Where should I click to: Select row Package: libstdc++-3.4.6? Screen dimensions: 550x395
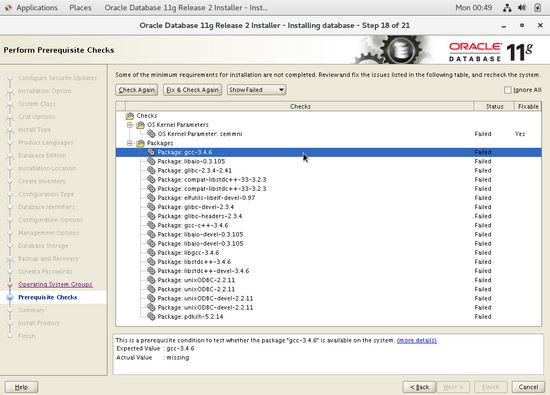[329, 262]
